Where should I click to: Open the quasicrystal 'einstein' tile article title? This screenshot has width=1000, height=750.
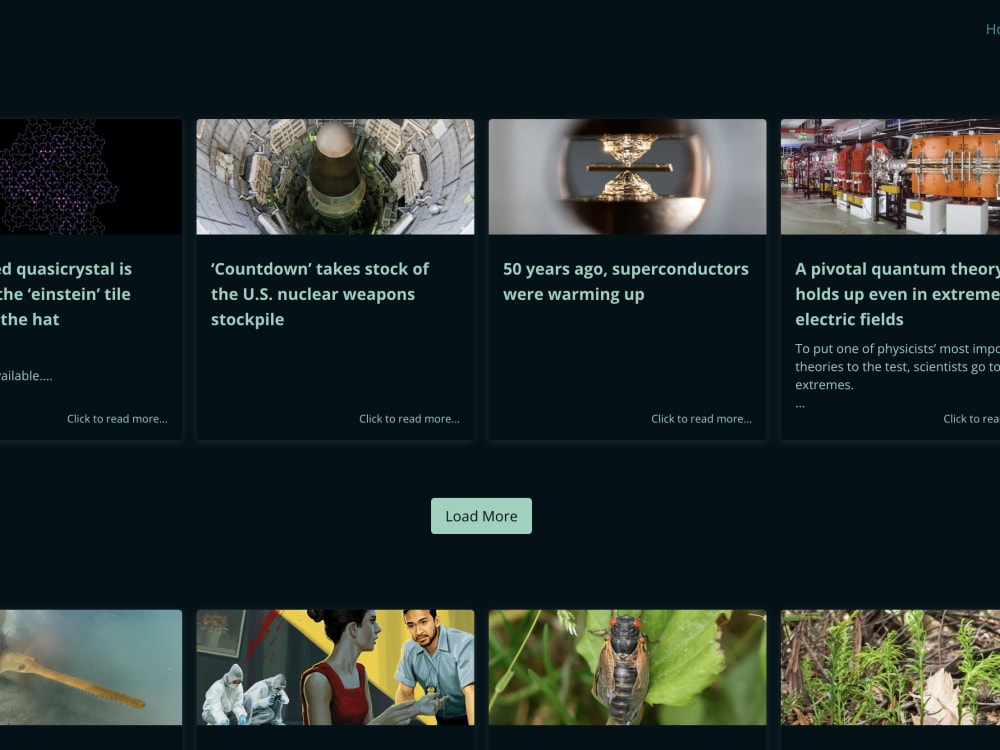[66, 294]
